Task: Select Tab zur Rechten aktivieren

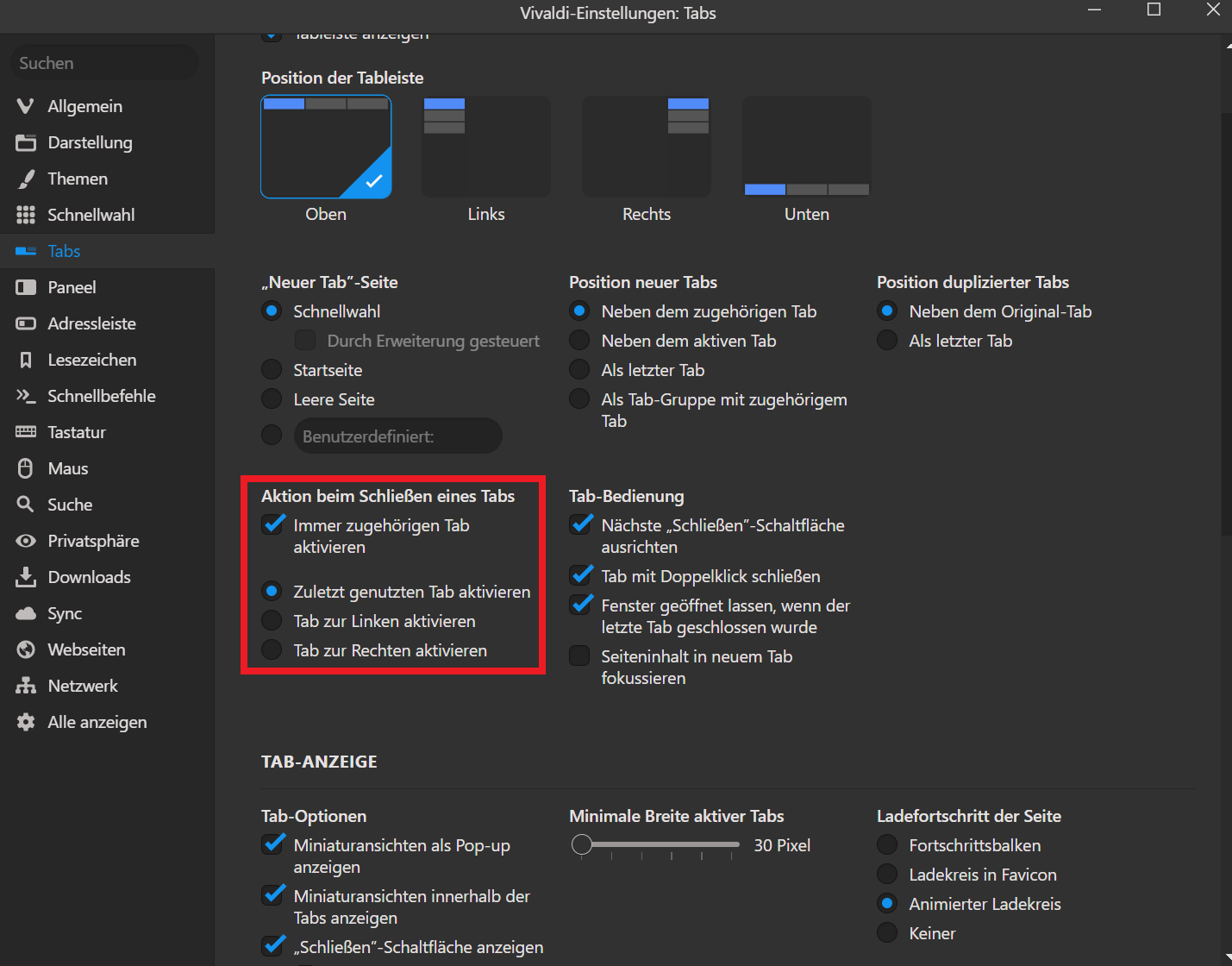Action: click(272, 650)
